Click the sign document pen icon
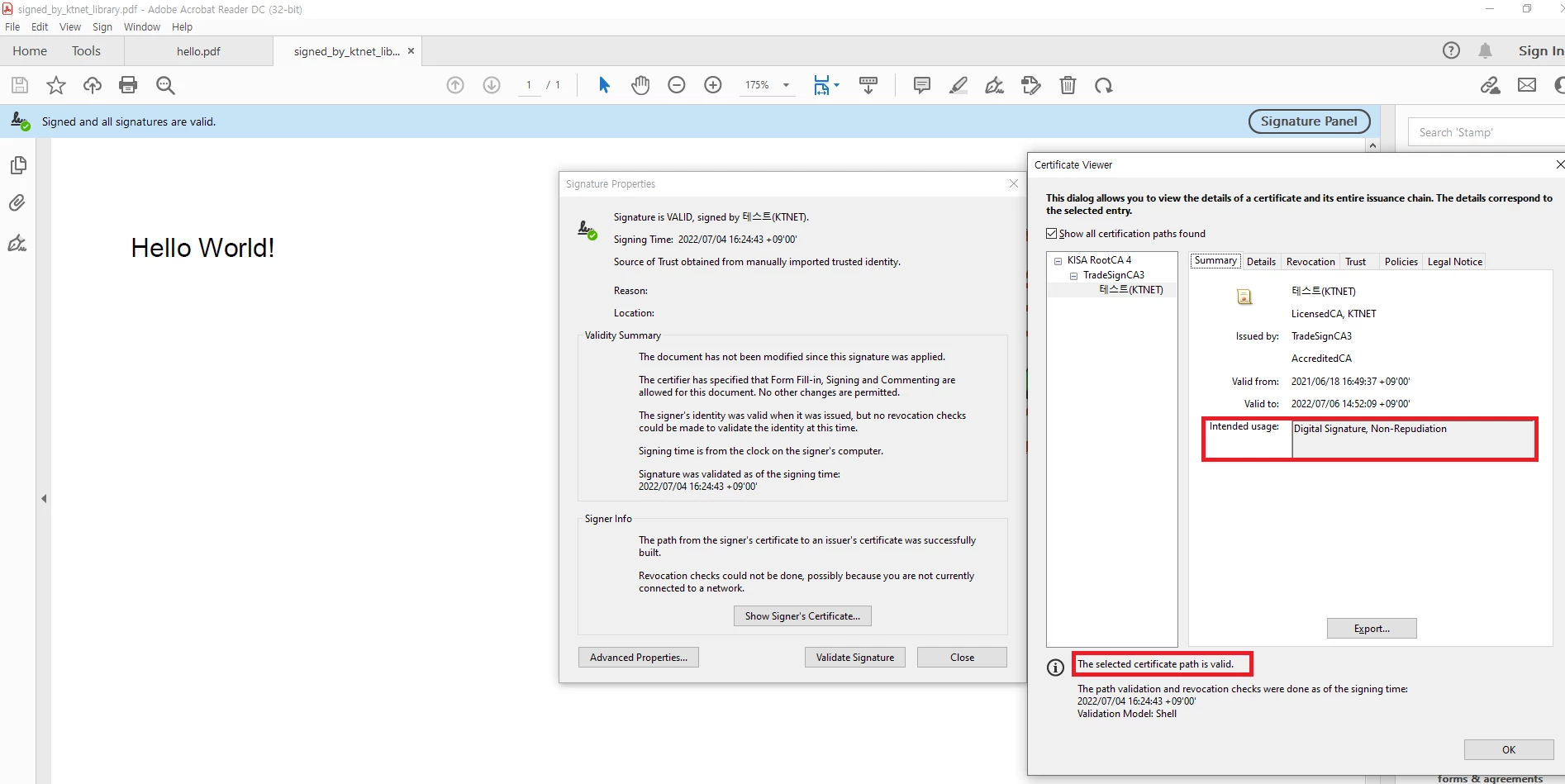The height and width of the screenshot is (784, 1565). coord(995,85)
